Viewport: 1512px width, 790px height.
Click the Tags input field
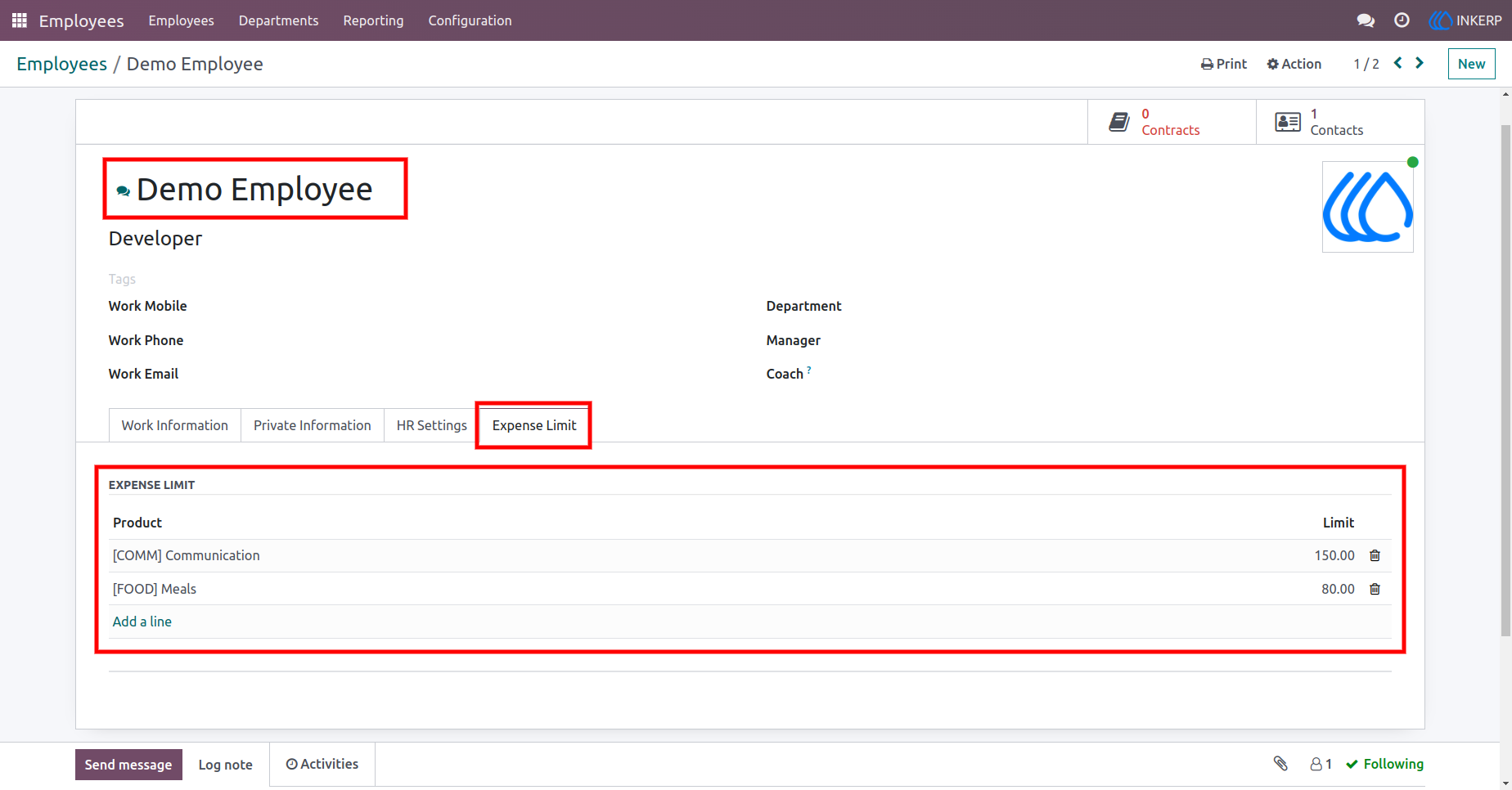point(122,279)
